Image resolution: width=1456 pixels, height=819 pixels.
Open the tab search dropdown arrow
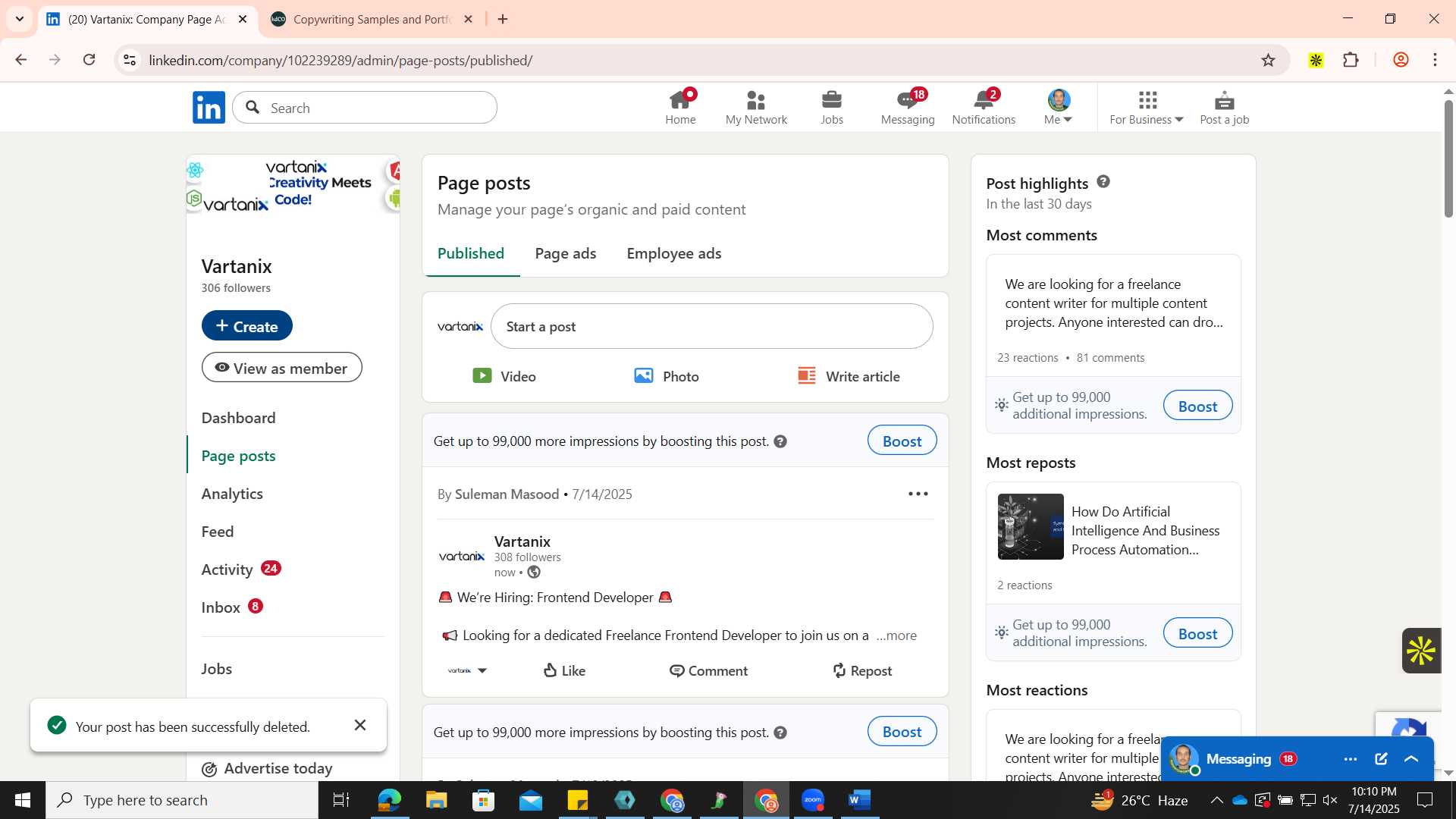click(x=20, y=19)
